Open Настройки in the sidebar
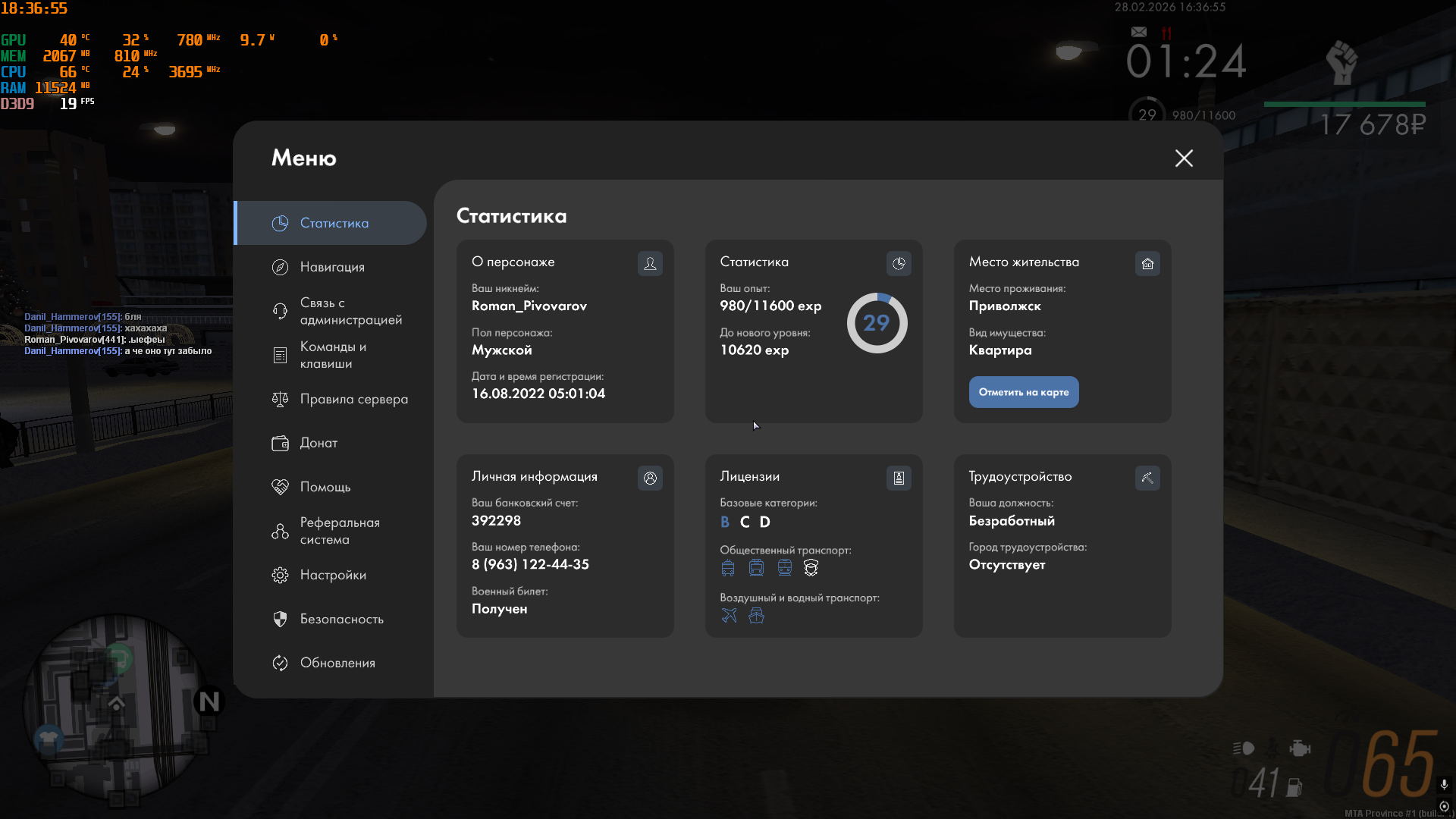This screenshot has width=1456, height=819. pos(332,575)
